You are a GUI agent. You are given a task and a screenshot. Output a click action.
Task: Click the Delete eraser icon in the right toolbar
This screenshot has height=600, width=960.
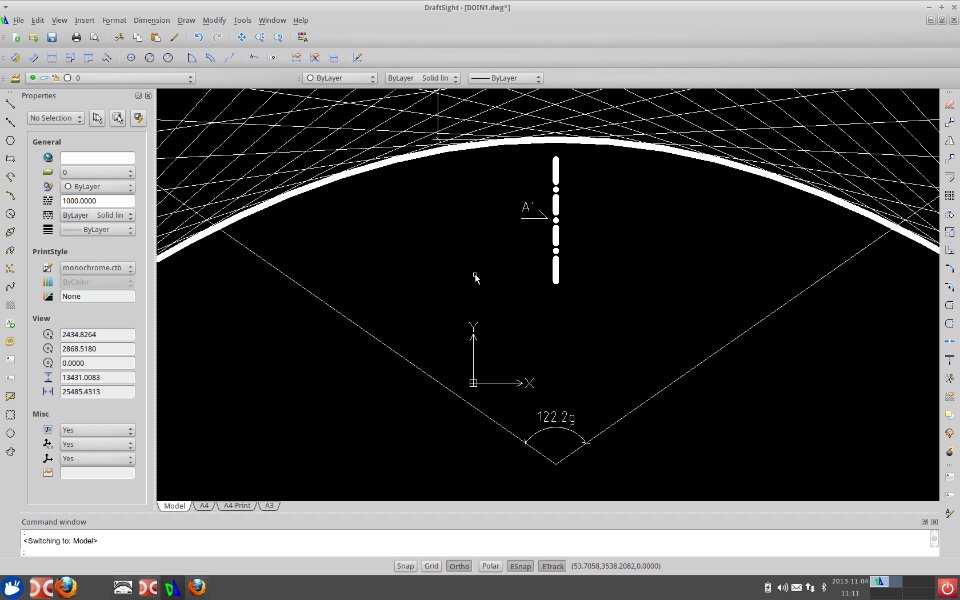click(x=950, y=104)
